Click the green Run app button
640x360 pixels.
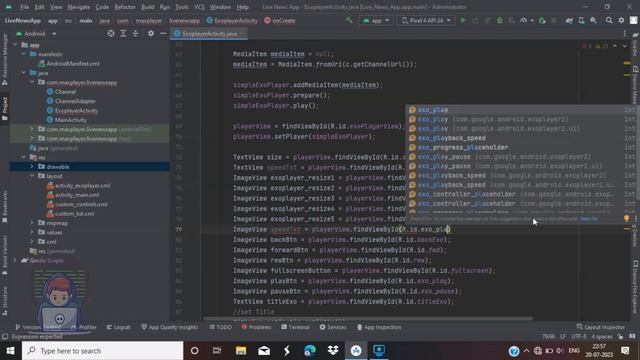[463, 20]
